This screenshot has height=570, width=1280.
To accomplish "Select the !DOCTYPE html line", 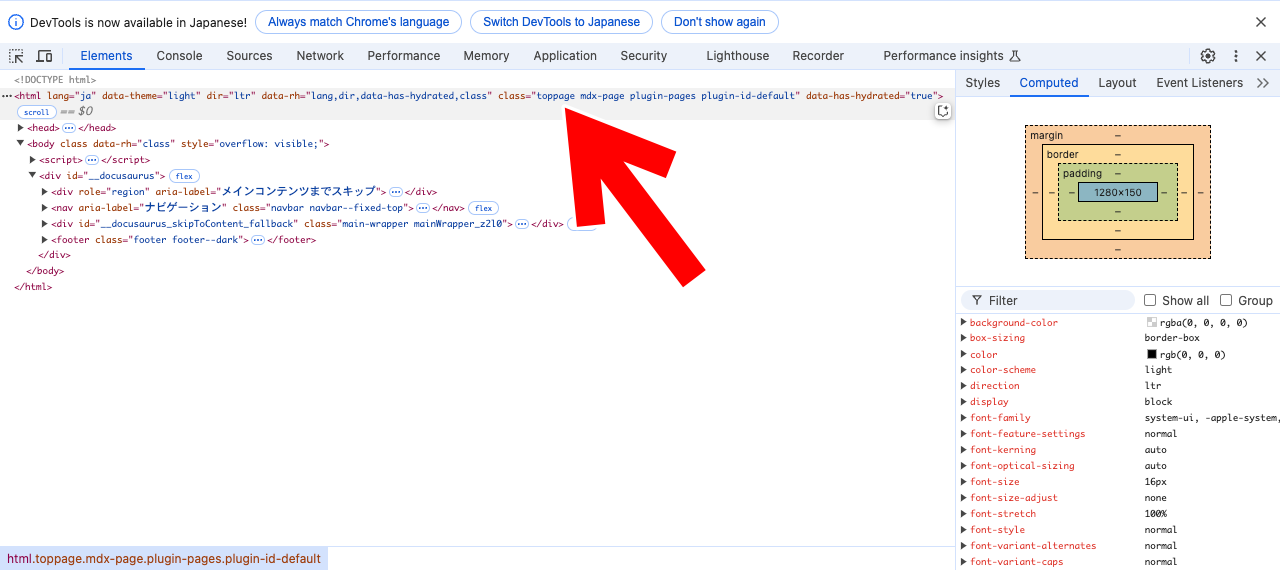I will click(55, 80).
